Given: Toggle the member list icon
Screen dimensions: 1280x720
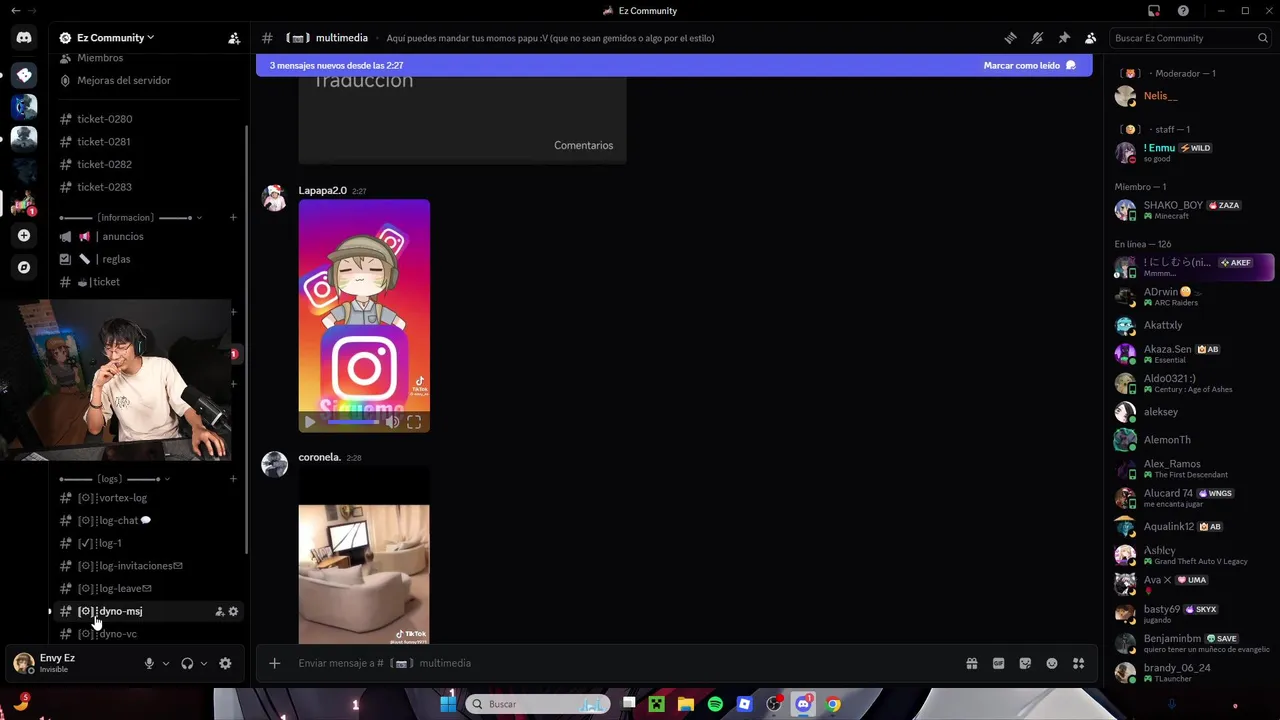Looking at the screenshot, I should (1090, 38).
